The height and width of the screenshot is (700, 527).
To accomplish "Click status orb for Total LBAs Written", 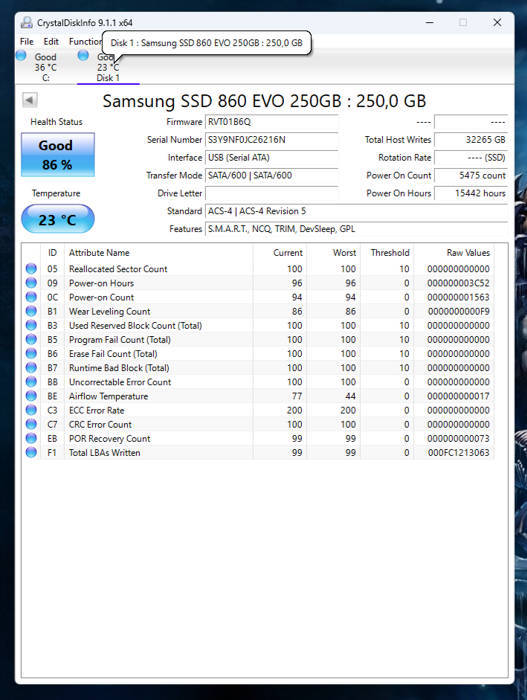I will [31, 452].
